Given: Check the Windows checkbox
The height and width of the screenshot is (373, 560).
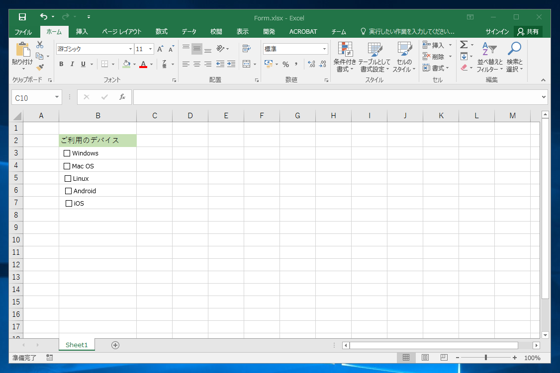Looking at the screenshot, I should pyautogui.click(x=66, y=153).
